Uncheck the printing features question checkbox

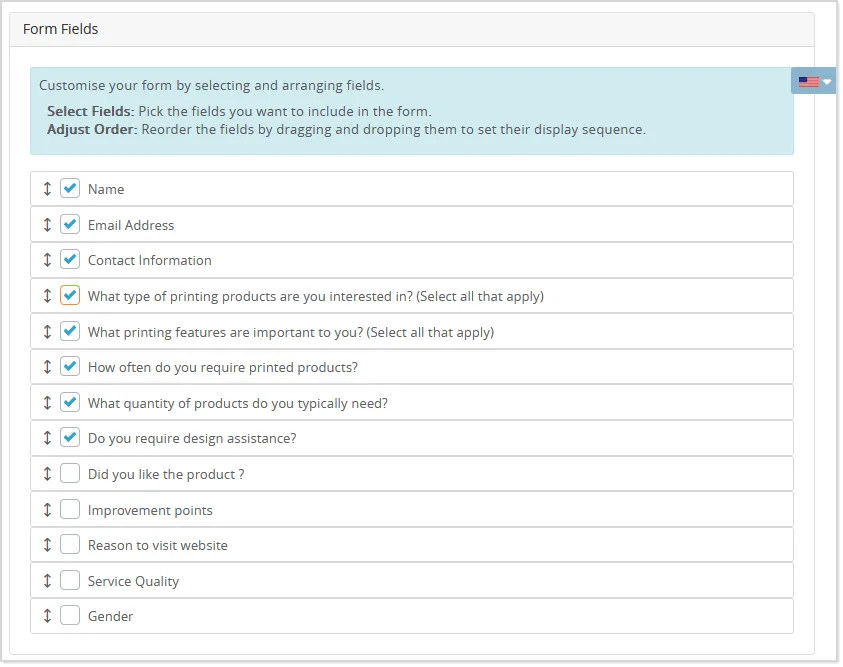pyautogui.click(x=70, y=331)
